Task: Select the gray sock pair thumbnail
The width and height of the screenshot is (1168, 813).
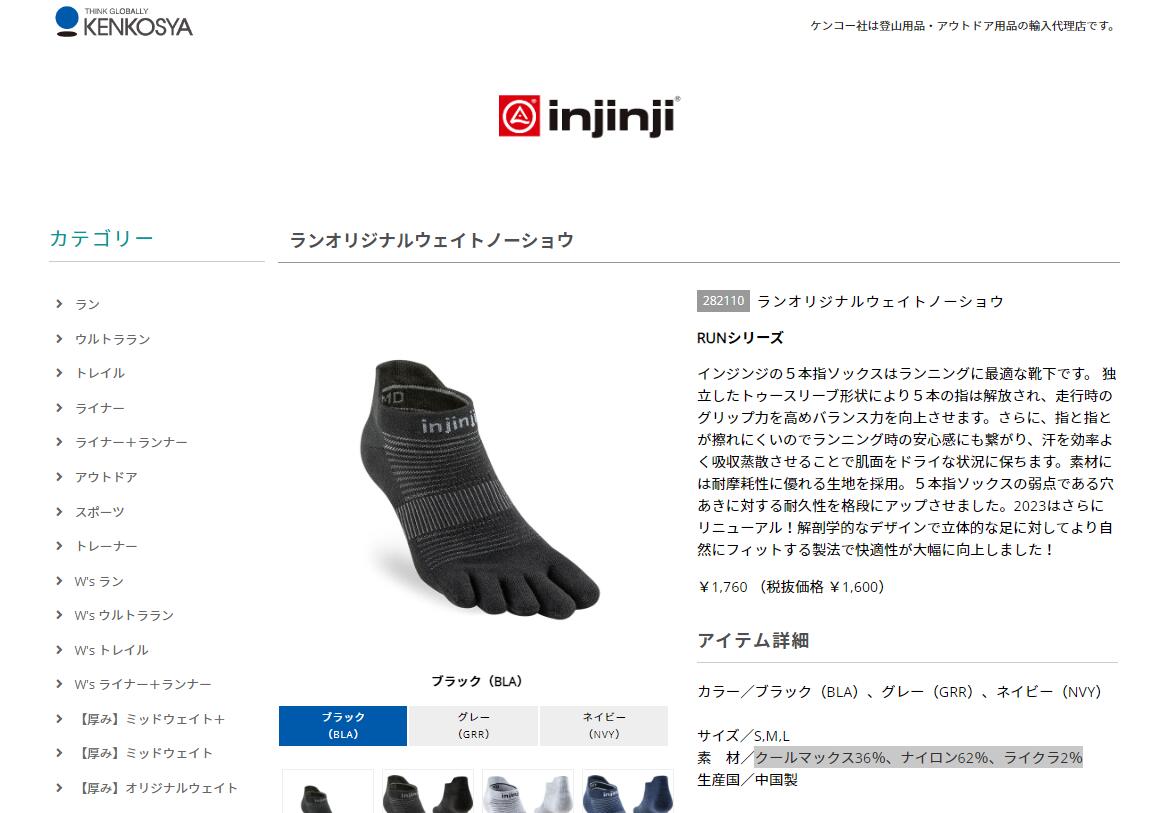Action: pyautogui.click(x=527, y=791)
